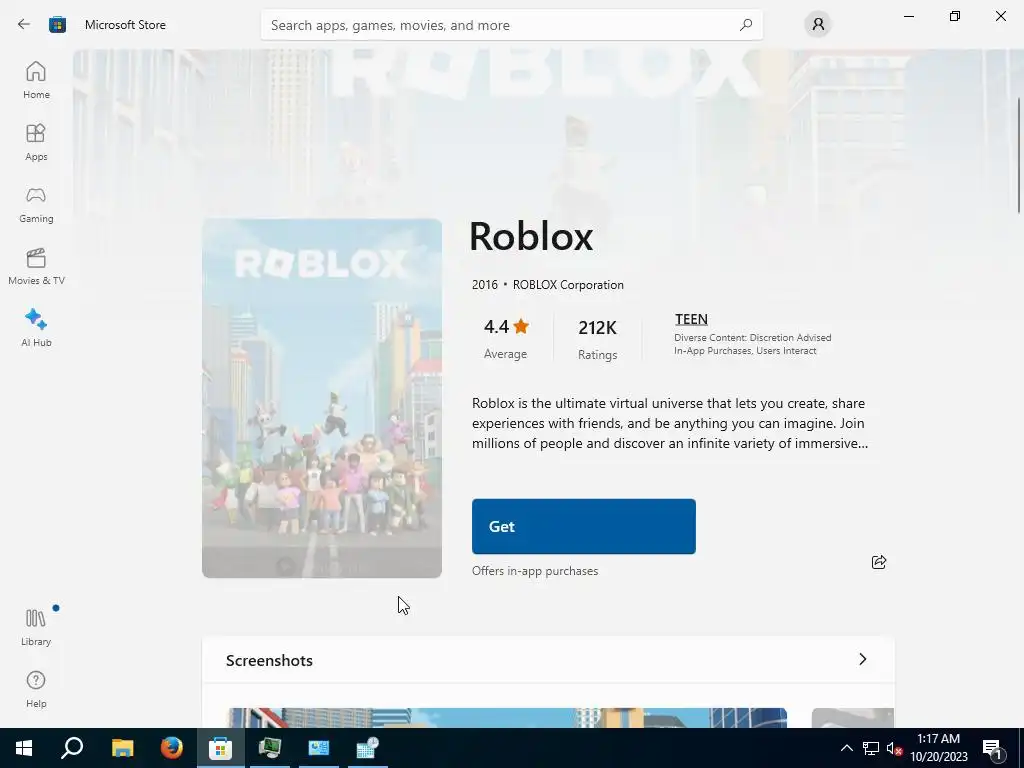Click the muted volume tray icon

[894, 748]
